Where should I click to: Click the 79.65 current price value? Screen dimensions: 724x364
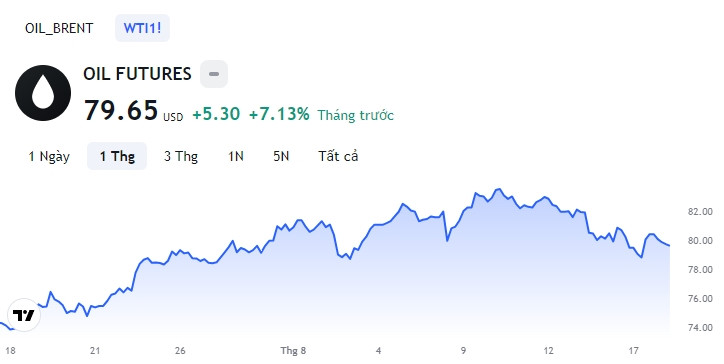pyautogui.click(x=121, y=110)
